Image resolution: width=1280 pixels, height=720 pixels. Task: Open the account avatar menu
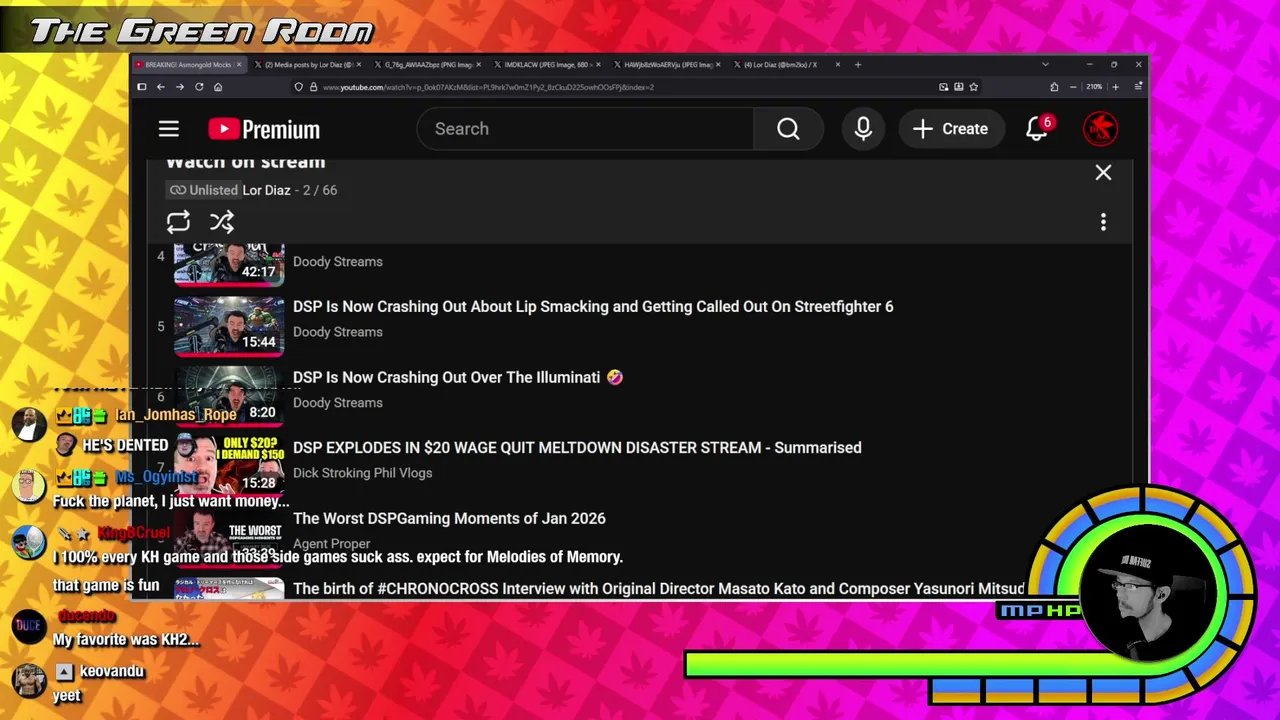[x=1100, y=129]
